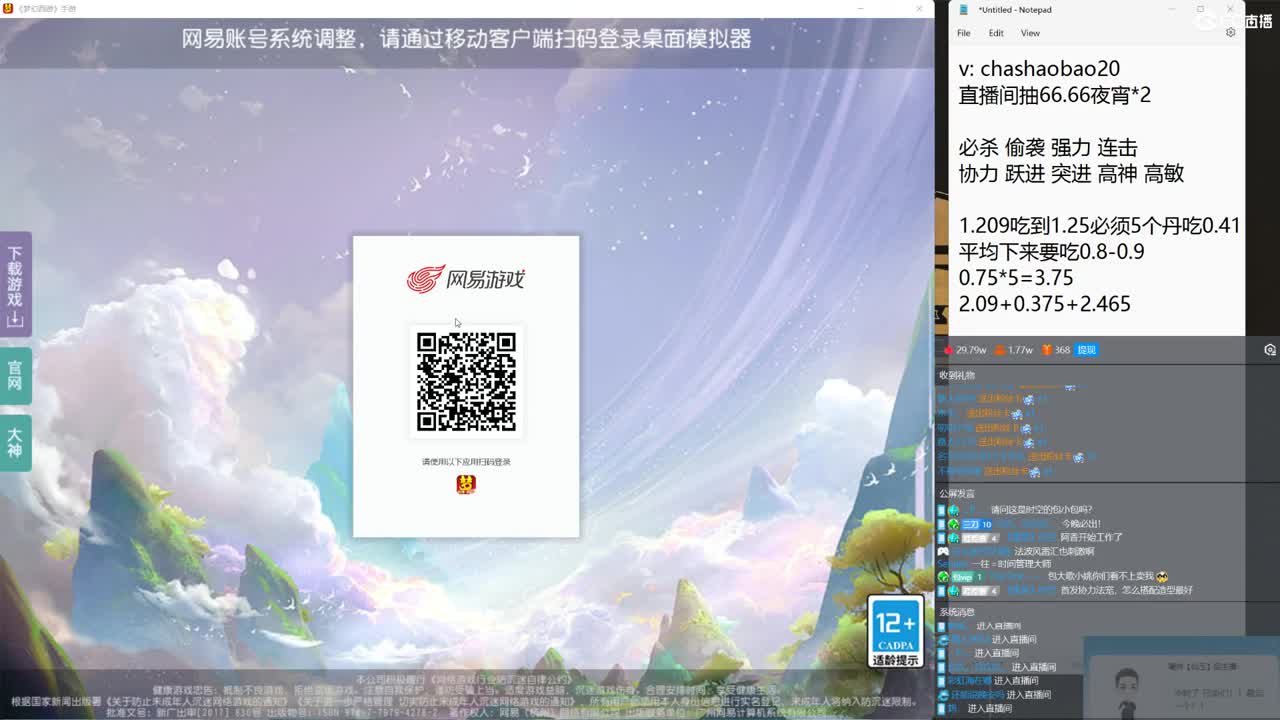Click the text '直播间抽66.66夜宵*2' in Notepad
1280x720 pixels.
(x=1054, y=95)
